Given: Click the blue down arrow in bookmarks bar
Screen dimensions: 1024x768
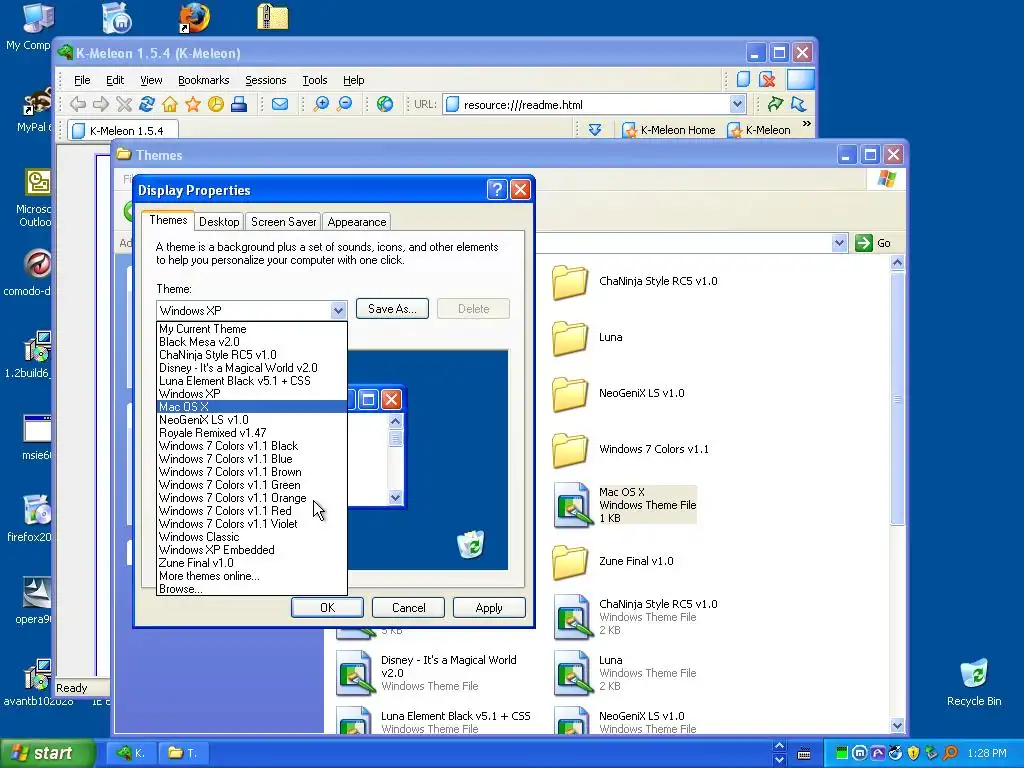Looking at the screenshot, I should pyautogui.click(x=595, y=130).
